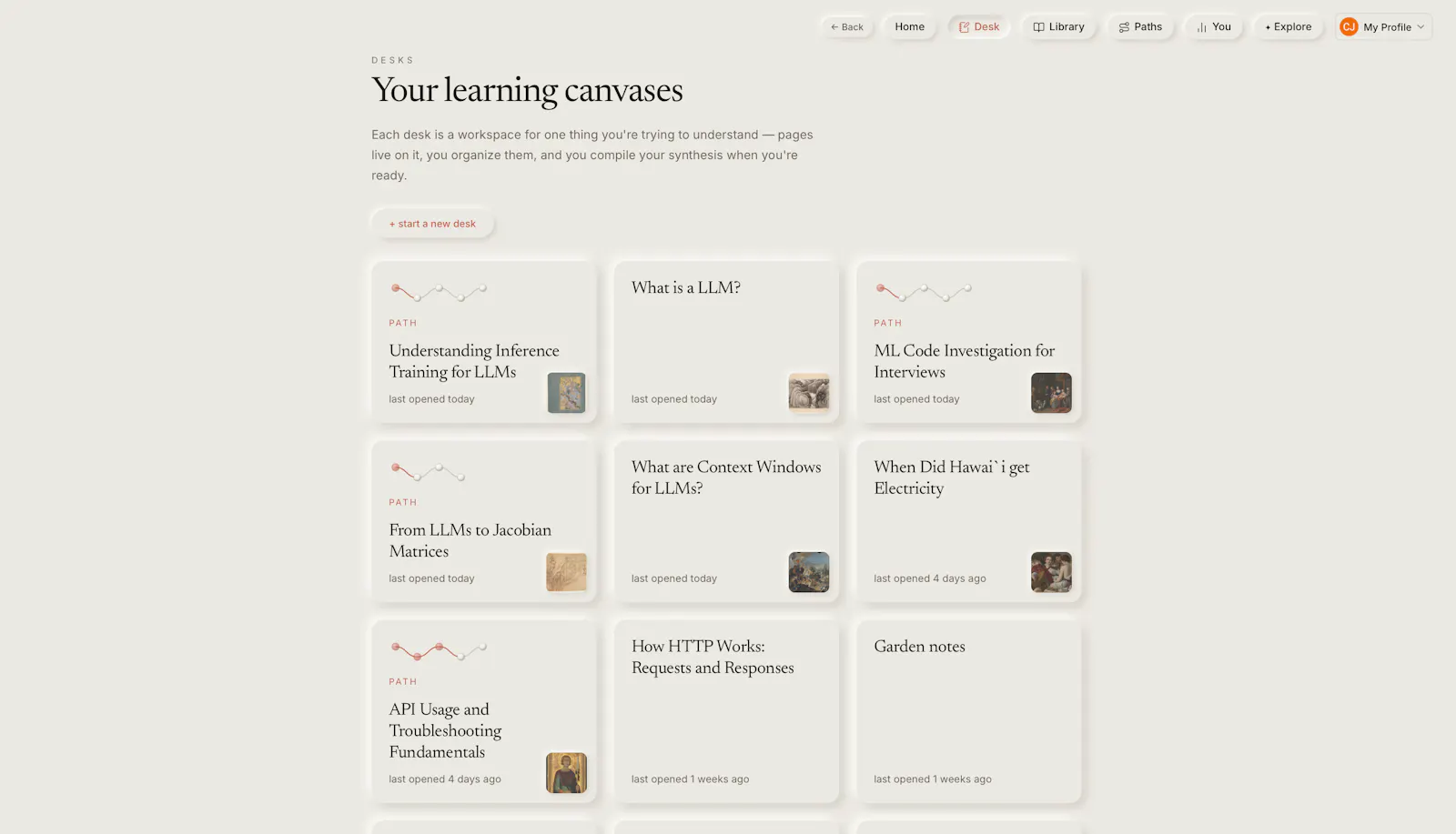The image size is (1456, 834).
Task: Open ML Code Investigation for Interviews desk
Action: (968, 342)
